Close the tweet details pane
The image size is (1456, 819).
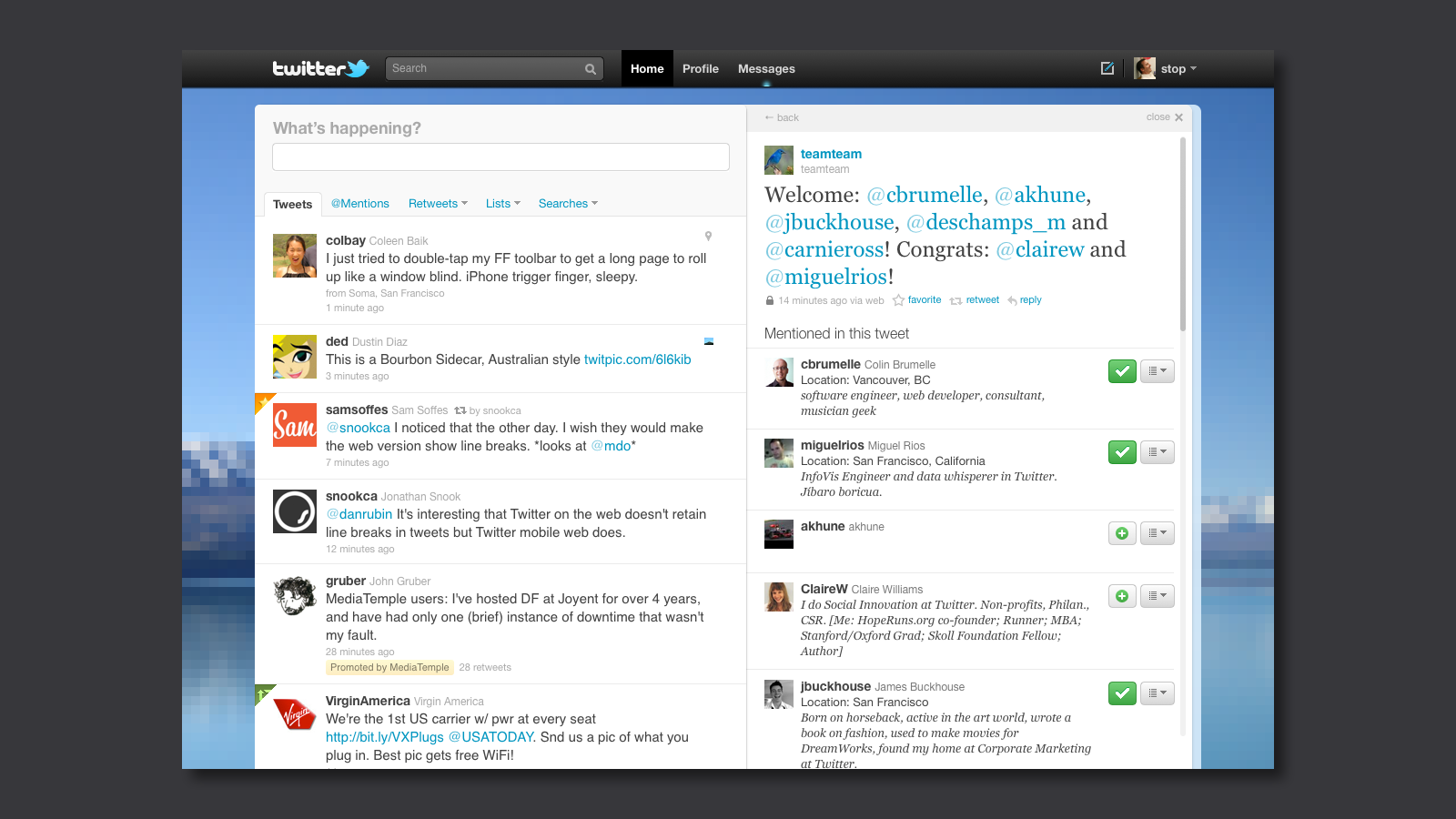(x=1165, y=117)
